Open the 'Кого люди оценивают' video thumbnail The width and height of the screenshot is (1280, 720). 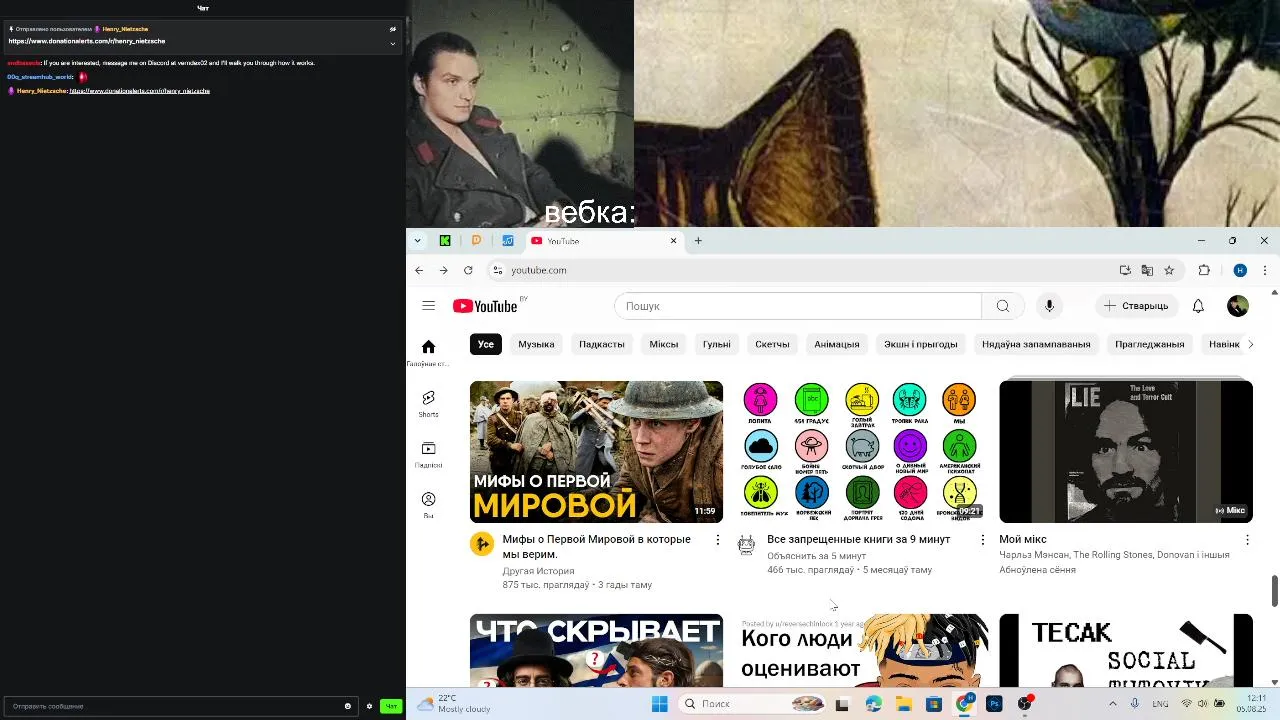[x=861, y=650]
